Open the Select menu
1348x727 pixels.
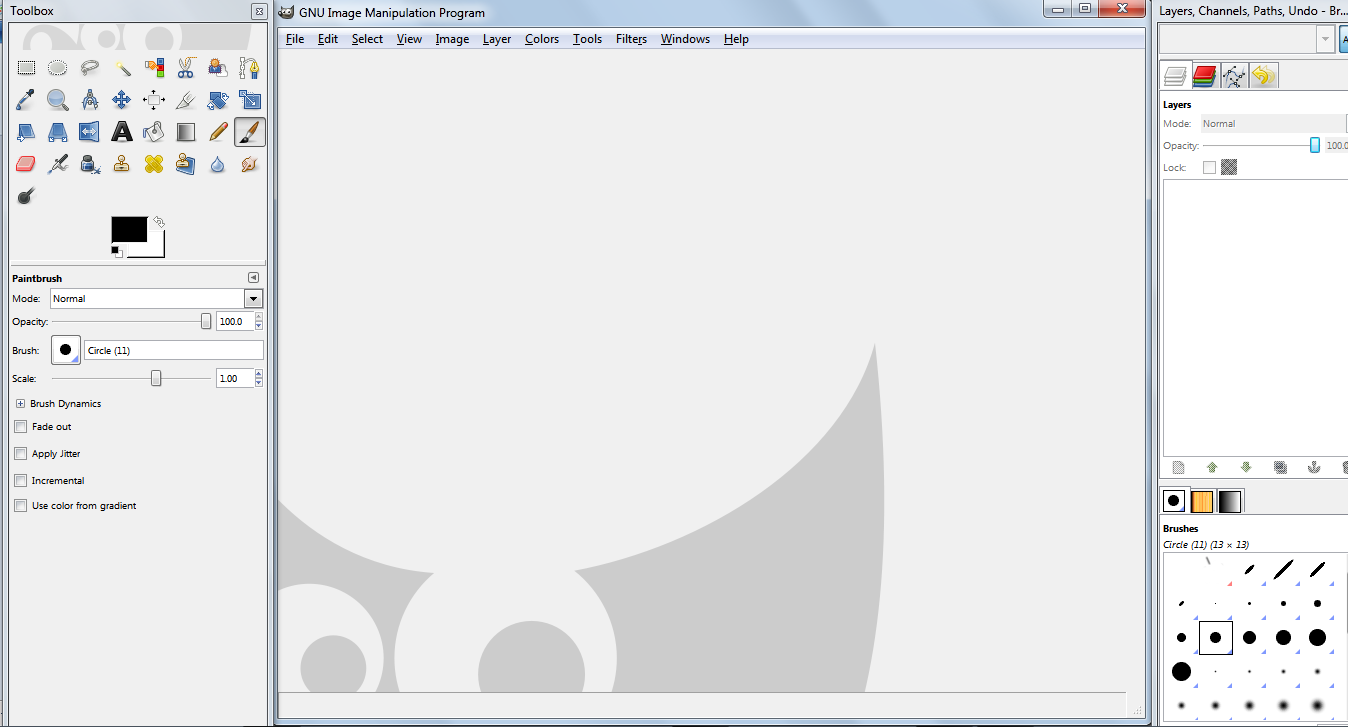(367, 39)
